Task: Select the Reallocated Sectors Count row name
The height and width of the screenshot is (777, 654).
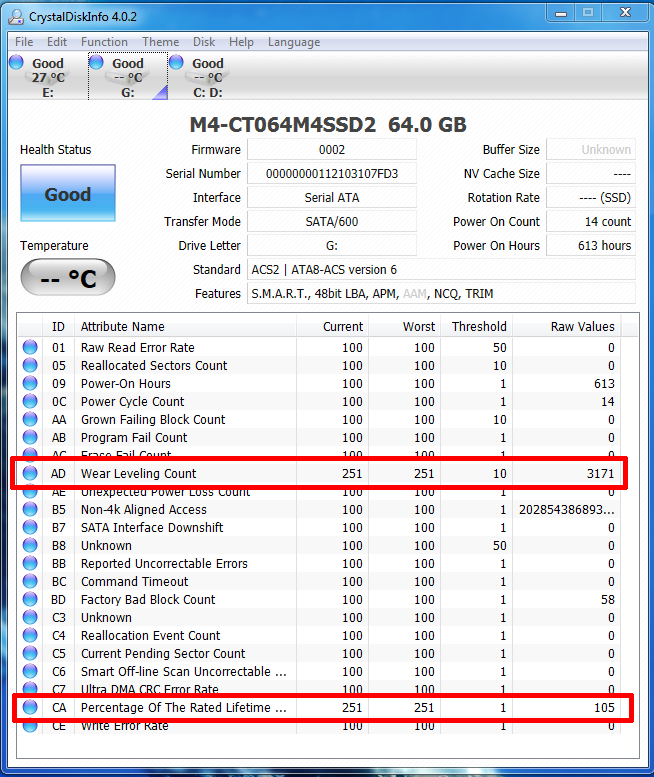Action: click(x=154, y=366)
